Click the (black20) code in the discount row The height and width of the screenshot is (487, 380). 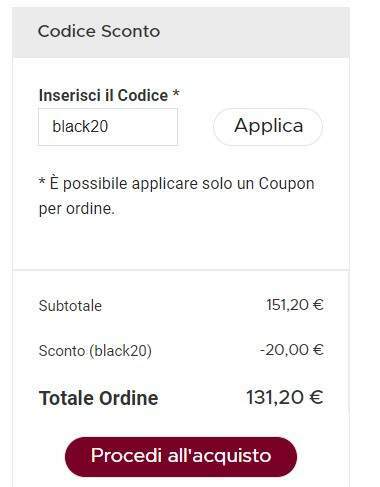120,351
